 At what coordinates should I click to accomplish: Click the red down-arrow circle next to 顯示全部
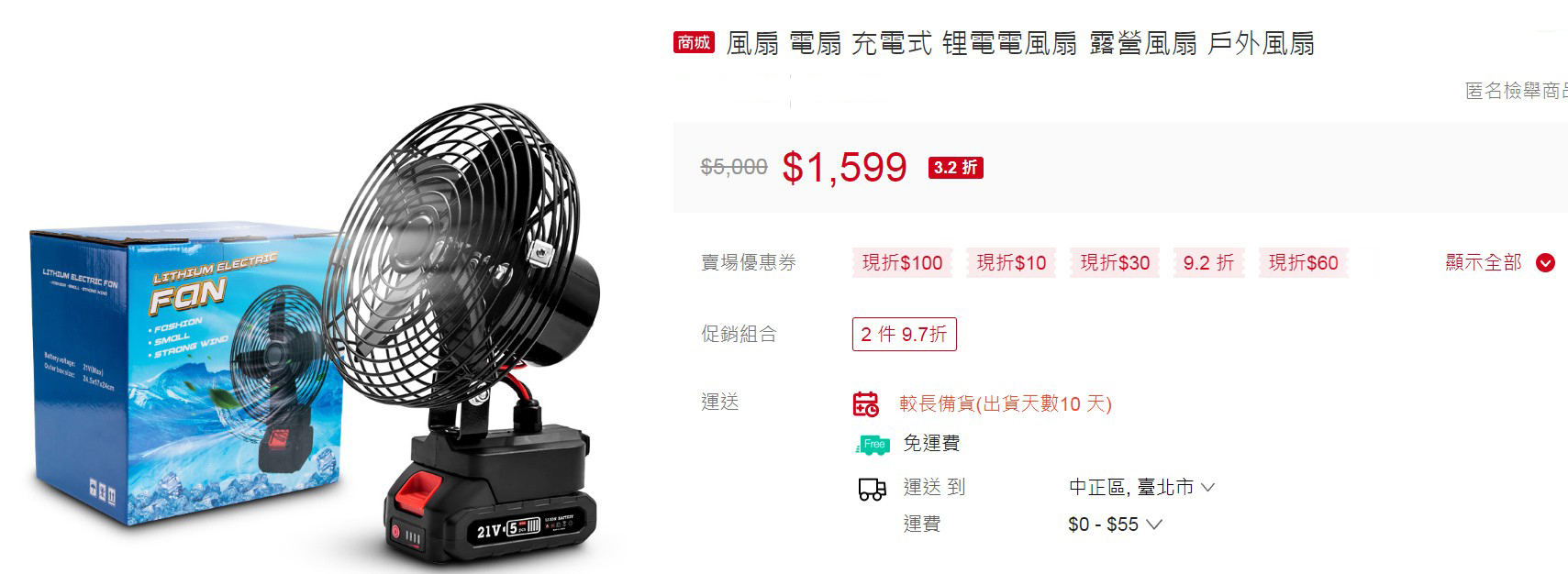click(1546, 263)
